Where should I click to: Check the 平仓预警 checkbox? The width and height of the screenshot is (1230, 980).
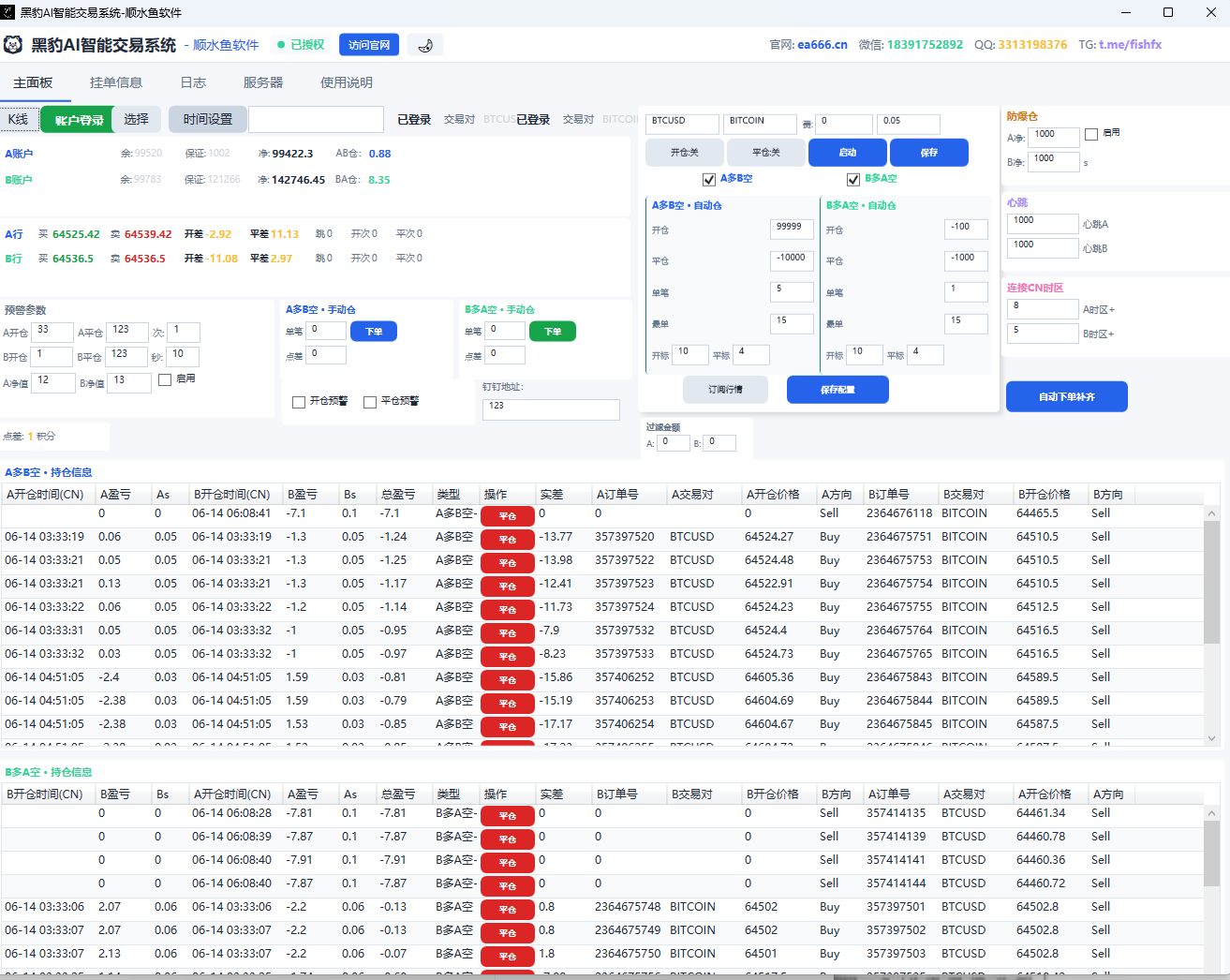[370, 402]
